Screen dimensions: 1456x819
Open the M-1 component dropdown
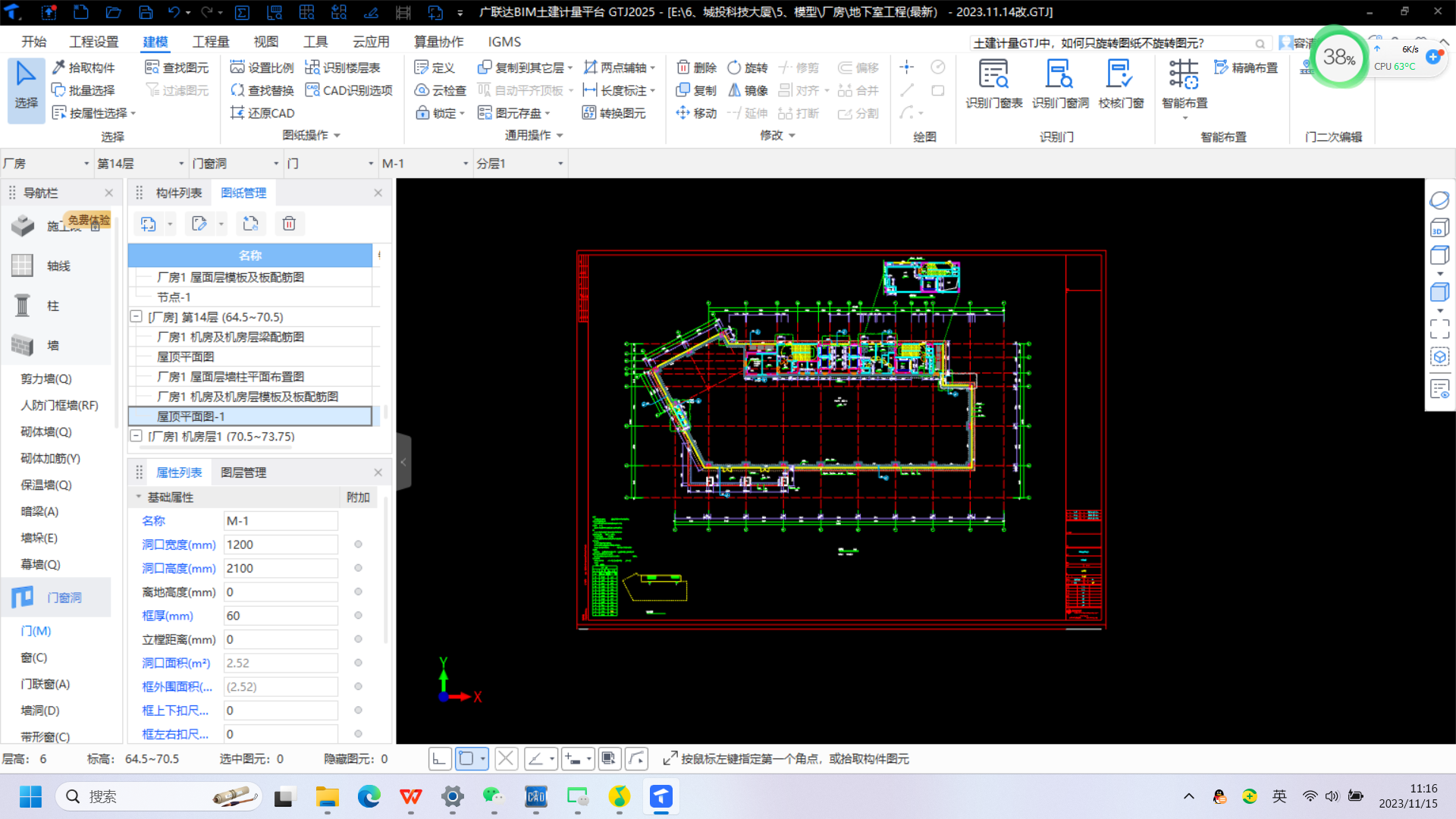pyautogui.click(x=425, y=163)
